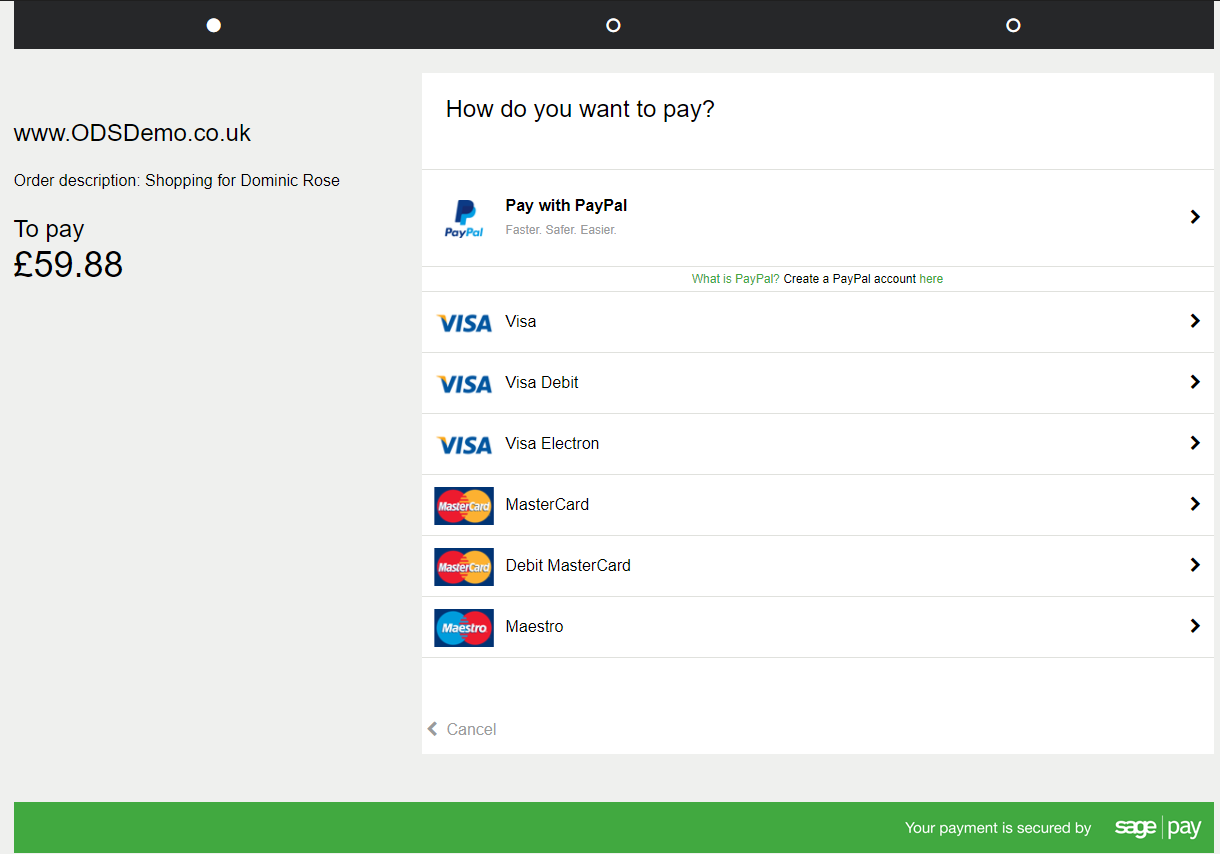Click the Visa logo beside Visa Debit
The image size is (1220, 854).
(x=464, y=383)
